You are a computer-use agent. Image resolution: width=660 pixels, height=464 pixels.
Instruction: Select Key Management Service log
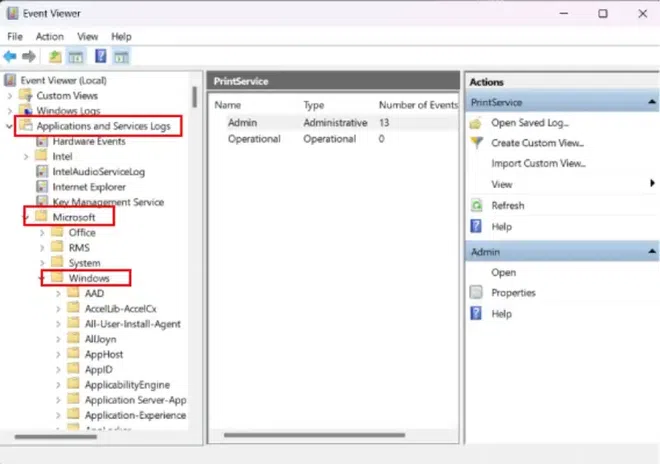[x=108, y=202]
